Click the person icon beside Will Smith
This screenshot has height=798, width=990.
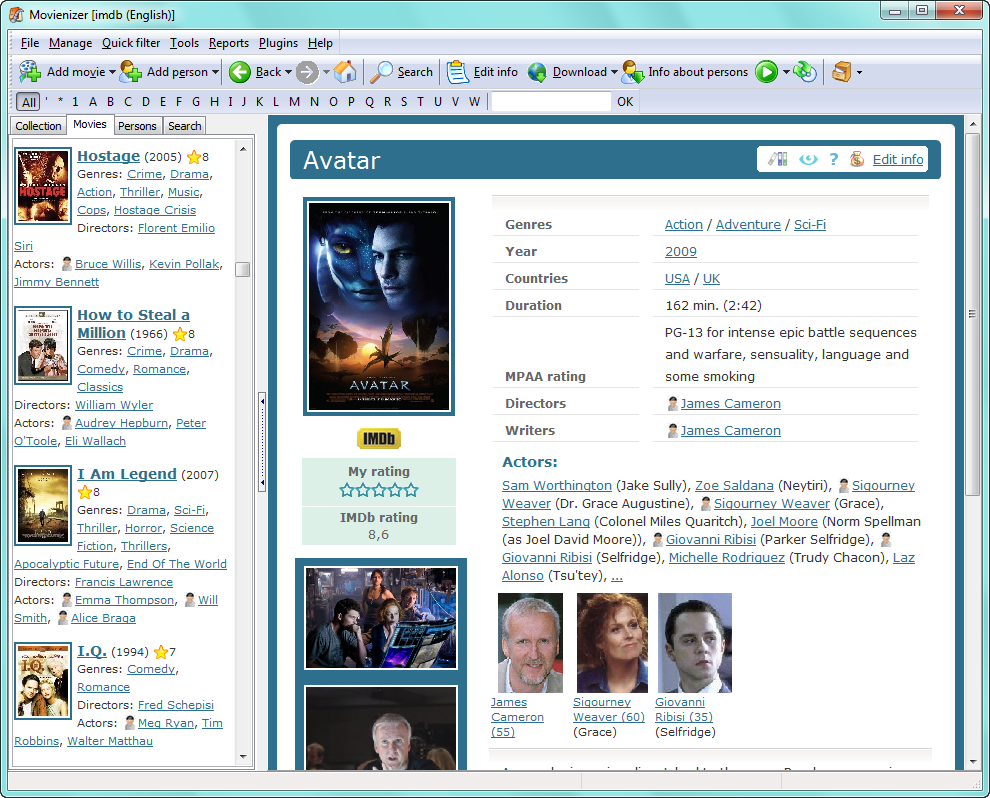click(190, 600)
